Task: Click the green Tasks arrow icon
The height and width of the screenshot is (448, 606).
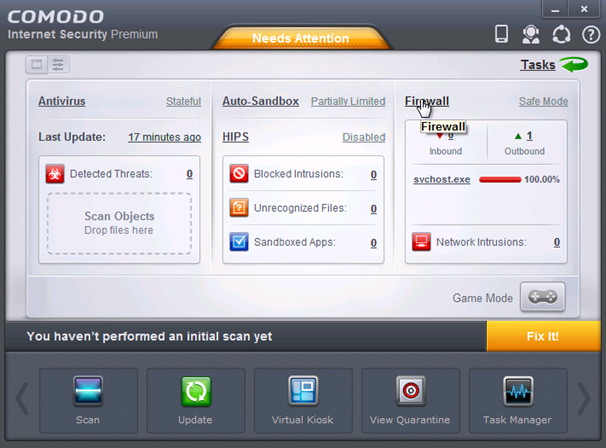Action: click(575, 65)
